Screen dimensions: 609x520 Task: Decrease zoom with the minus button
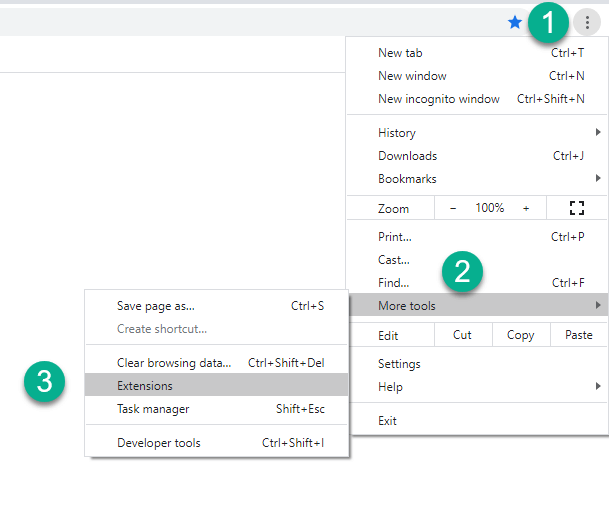(x=453, y=209)
